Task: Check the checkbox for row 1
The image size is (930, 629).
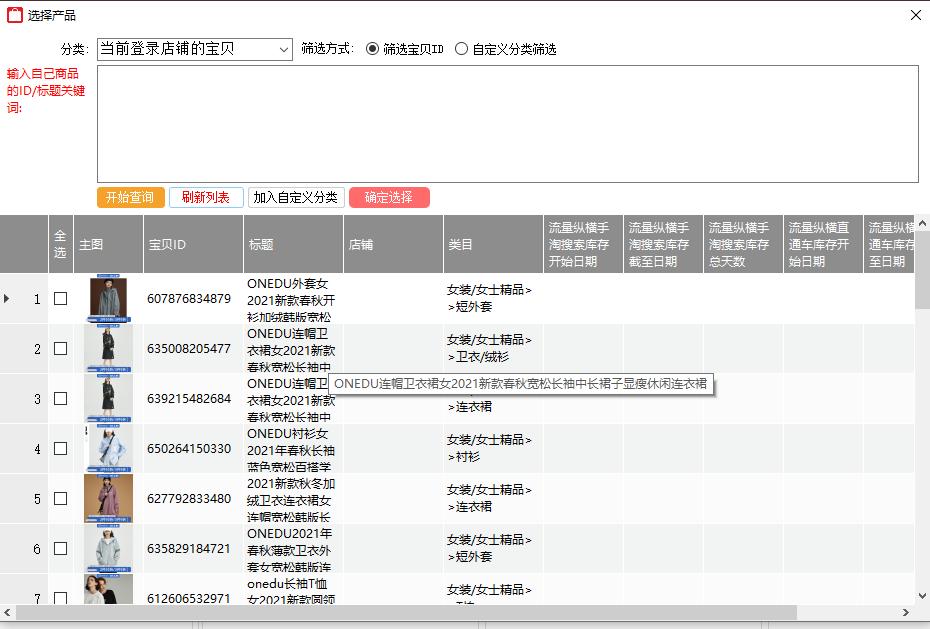Action: [x=59, y=297]
